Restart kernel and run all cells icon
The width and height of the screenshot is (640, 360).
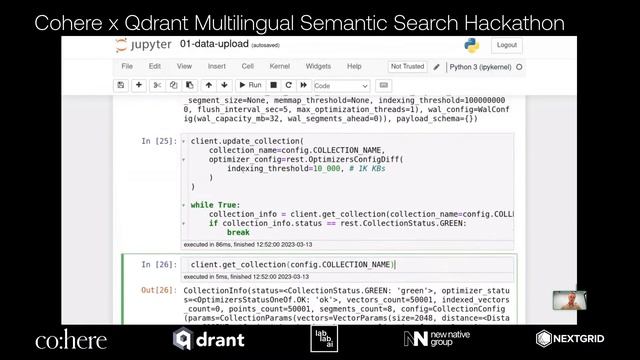304,85
